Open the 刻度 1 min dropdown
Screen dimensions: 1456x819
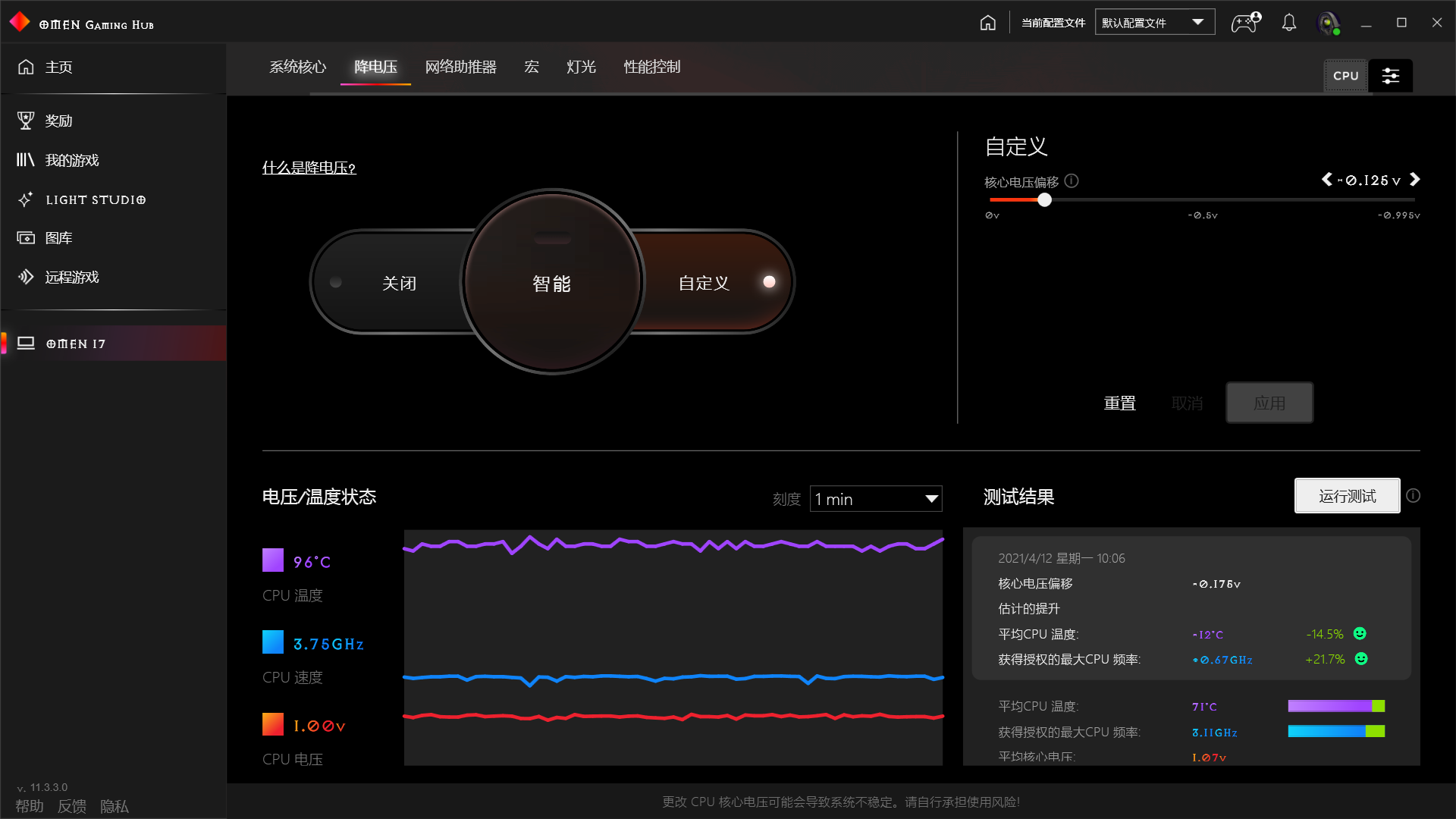point(876,499)
